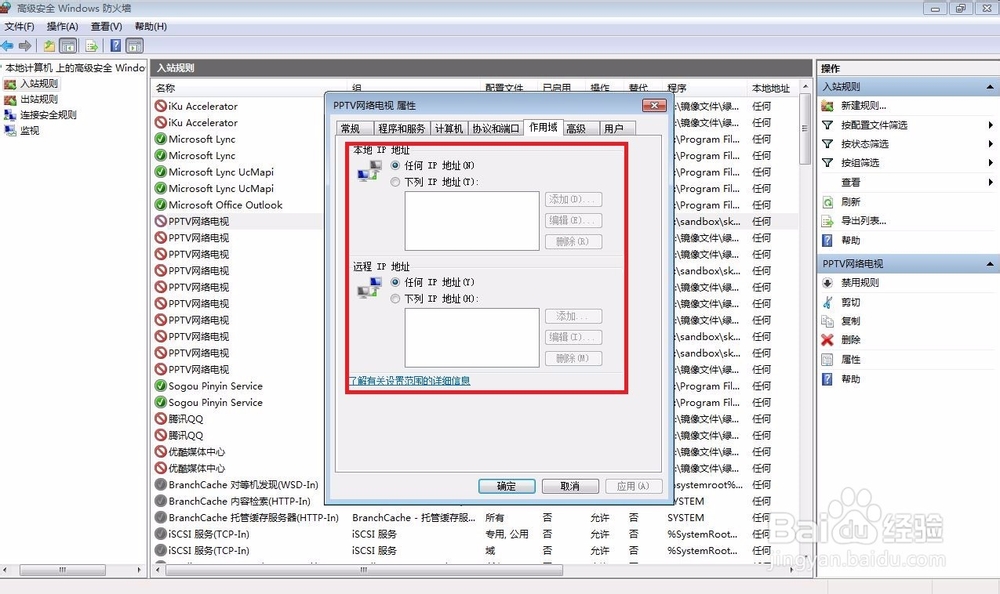
Task: Click the 应用(A) button
Action: [633, 486]
